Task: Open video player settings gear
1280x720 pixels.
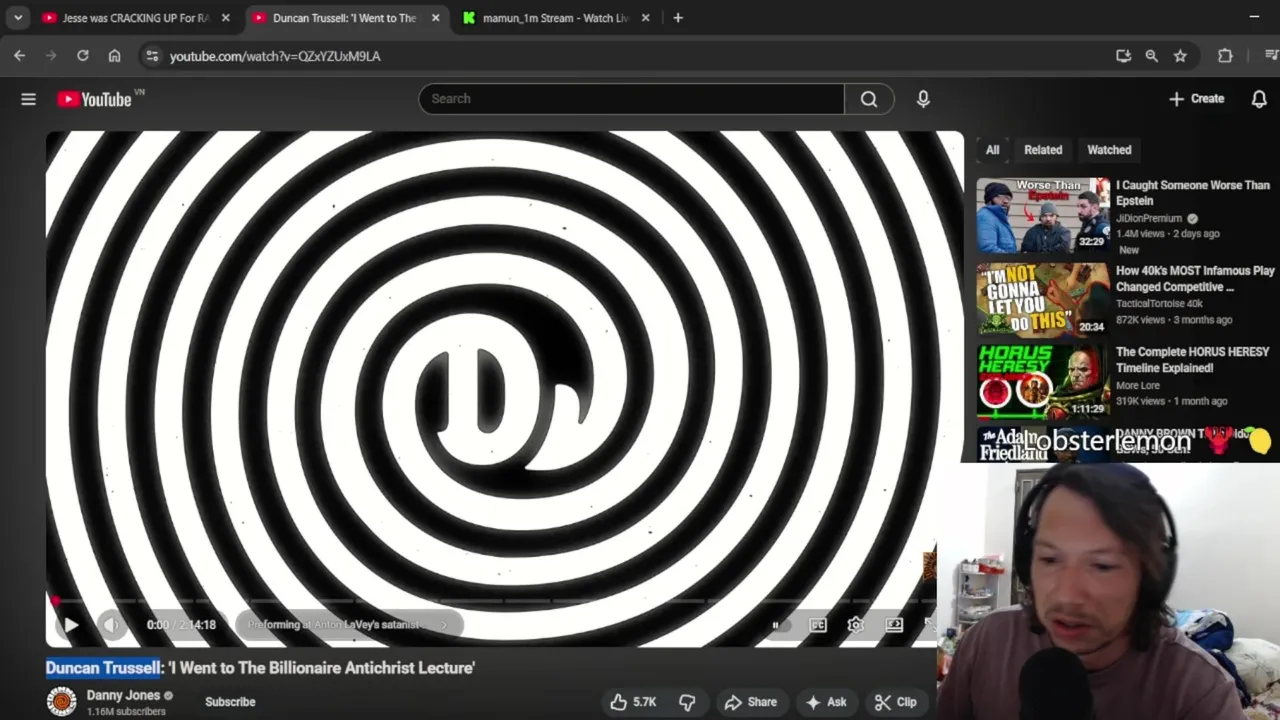Action: pyautogui.click(x=856, y=625)
